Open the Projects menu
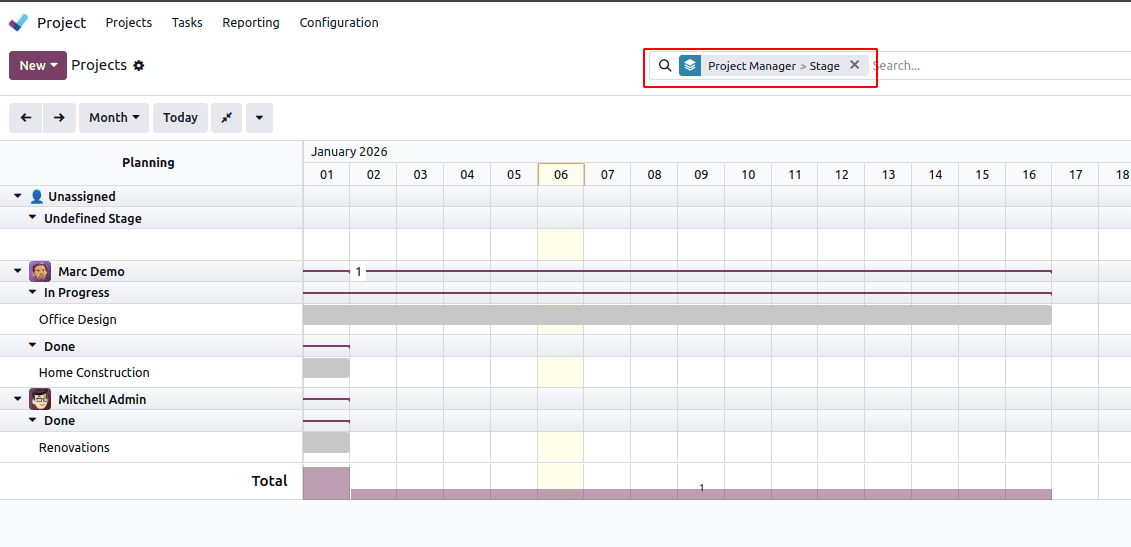 [x=129, y=22]
